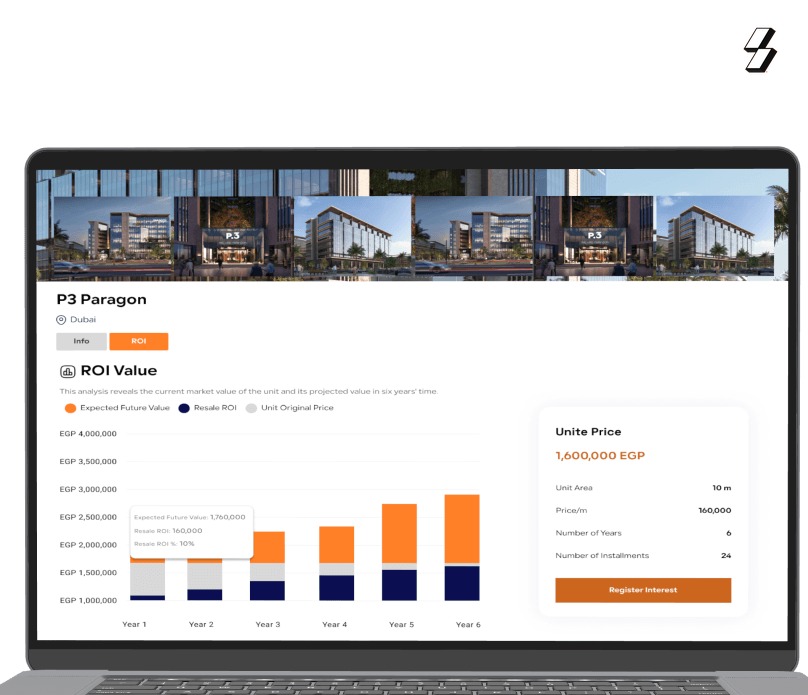Click the Price/m value "160,000"
This screenshot has height=695, width=808.
pyautogui.click(x=715, y=511)
